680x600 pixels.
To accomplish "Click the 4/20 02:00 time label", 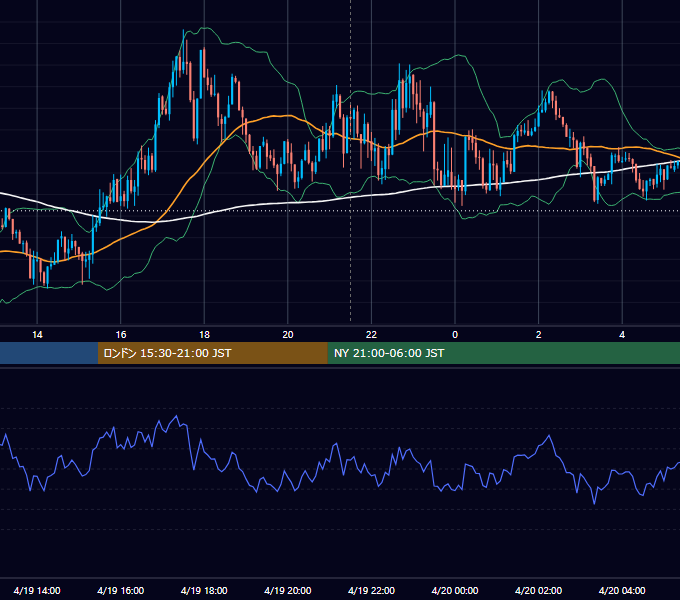I will (538, 590).
